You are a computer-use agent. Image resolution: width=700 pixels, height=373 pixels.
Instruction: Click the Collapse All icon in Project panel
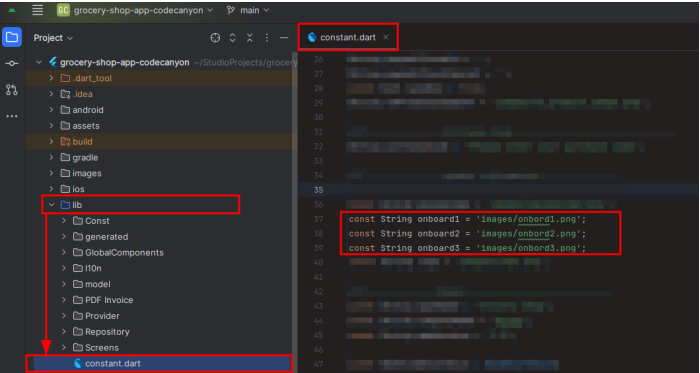(250, 38)
